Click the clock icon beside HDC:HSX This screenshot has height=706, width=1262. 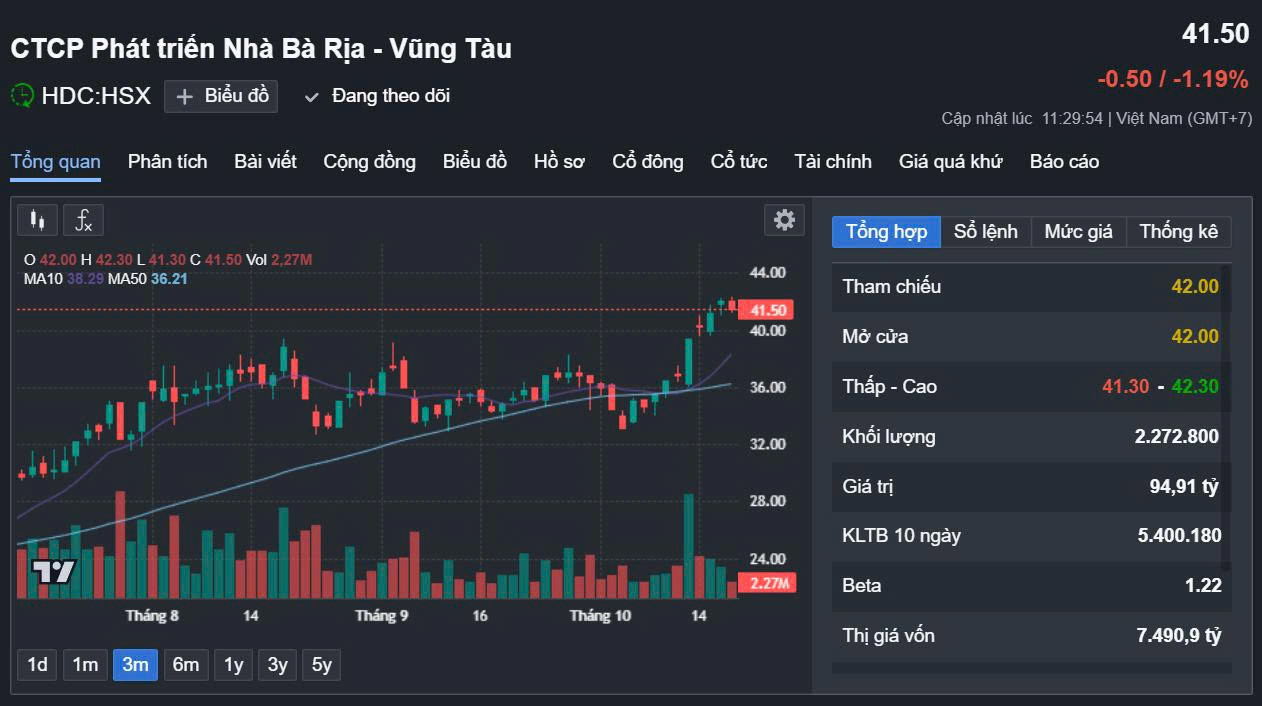[22, 96]
